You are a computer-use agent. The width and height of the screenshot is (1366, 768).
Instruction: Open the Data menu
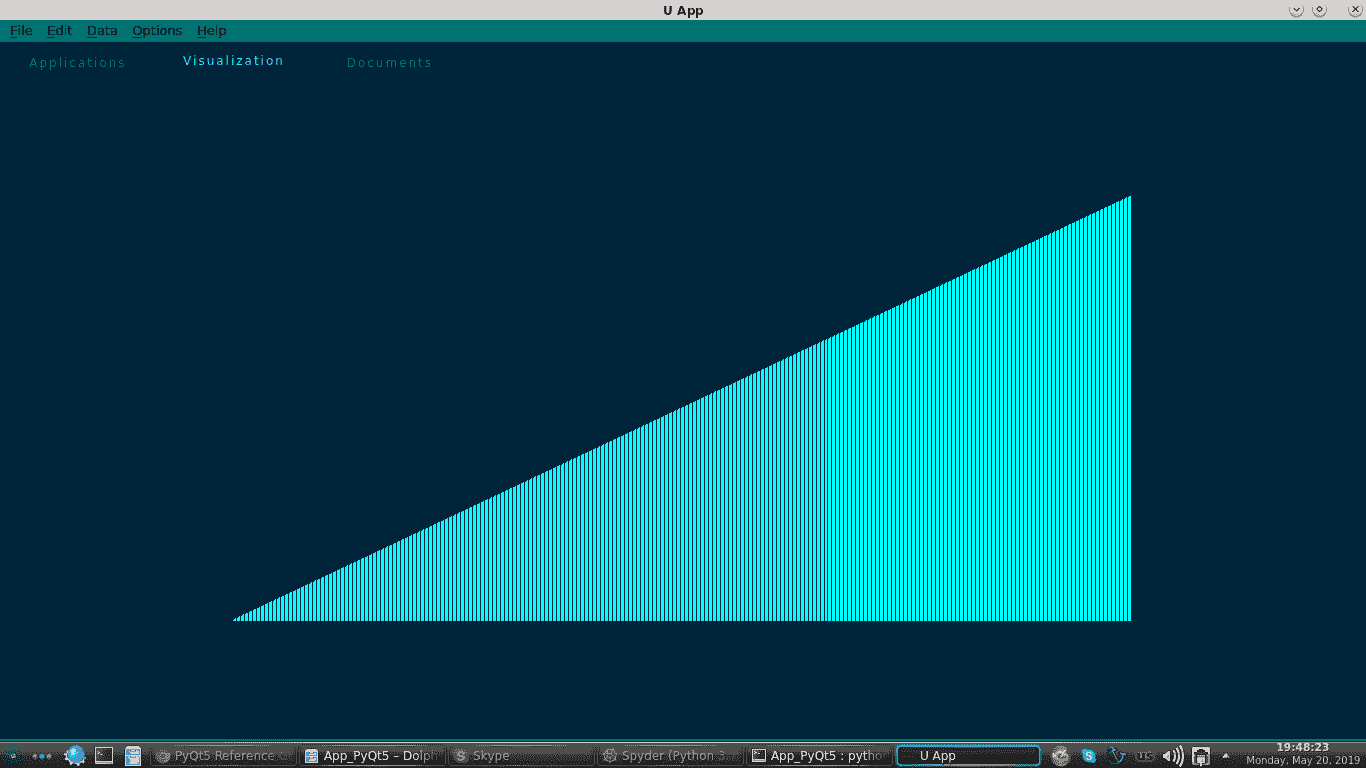tap(102, 31)
